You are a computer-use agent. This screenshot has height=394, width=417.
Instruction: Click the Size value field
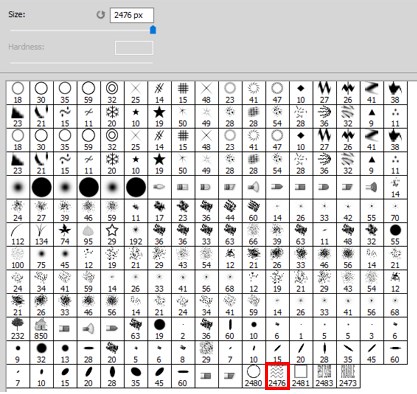[x=132, y=15]
